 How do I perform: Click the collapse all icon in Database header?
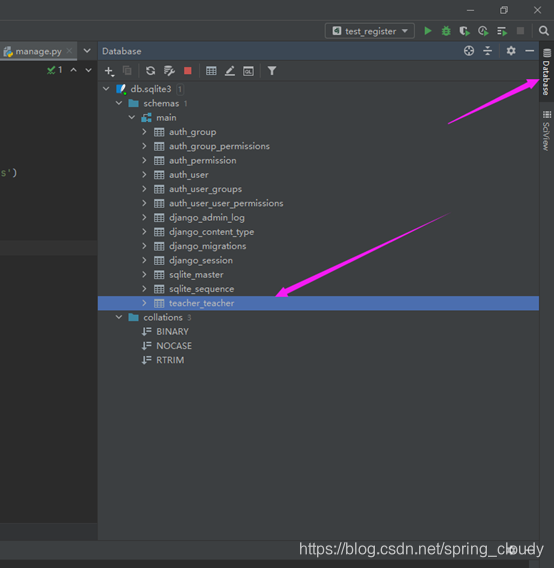pyautogui.click(x=488, y=51)
